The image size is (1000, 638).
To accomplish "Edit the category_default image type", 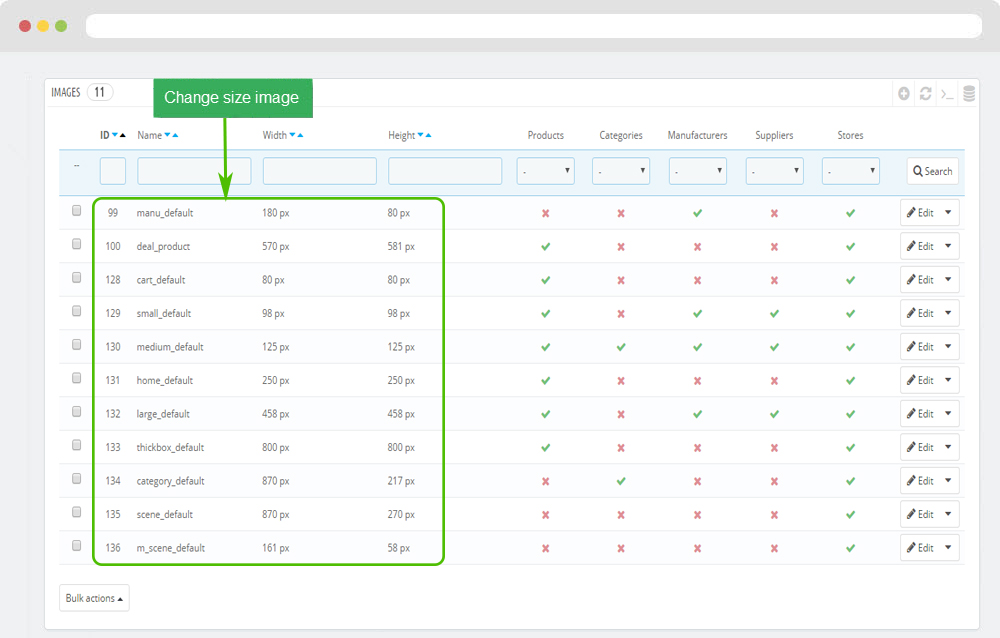I will click(920, 480).
